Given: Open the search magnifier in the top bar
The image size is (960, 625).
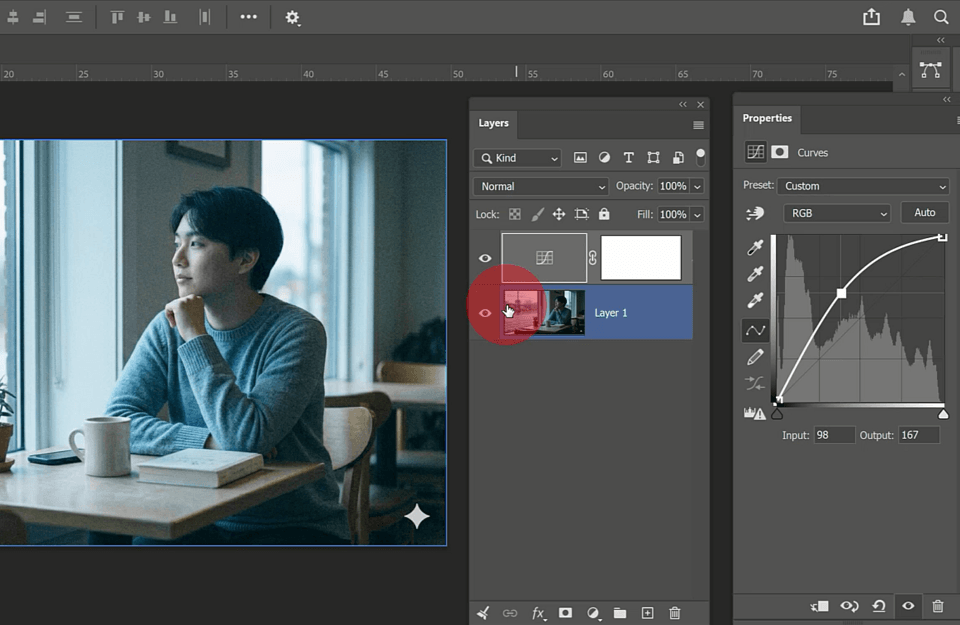Looking at the screenshot, I should pyautogui.click(x=941, y=17).
